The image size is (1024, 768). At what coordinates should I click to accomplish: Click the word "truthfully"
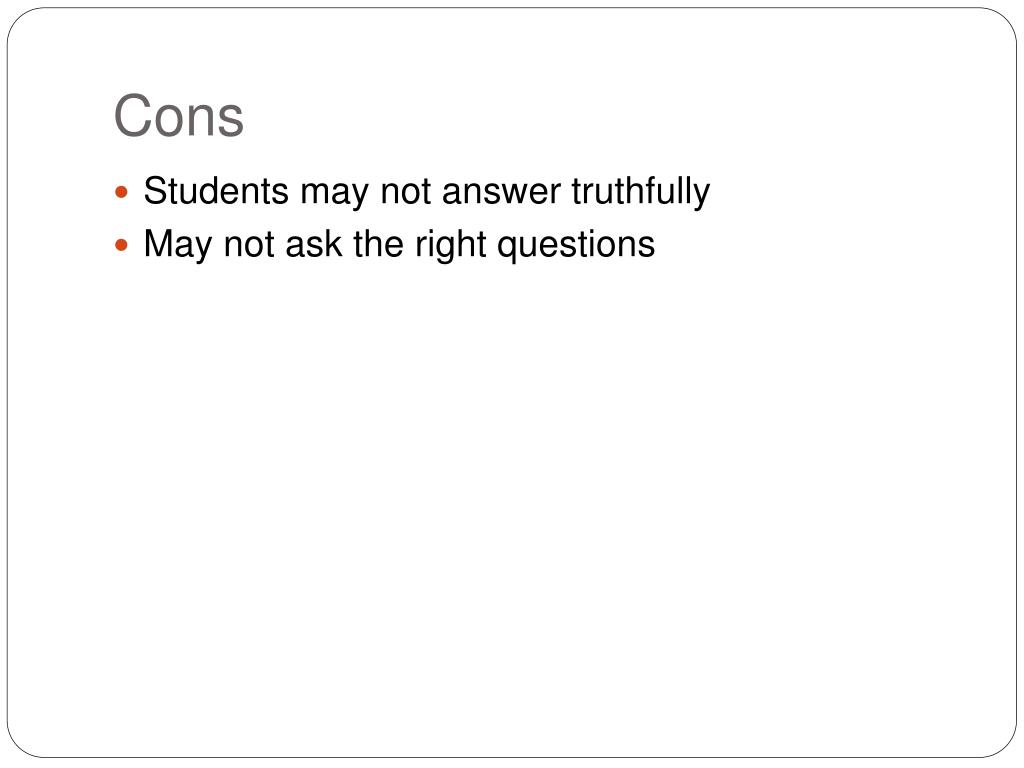641,192
